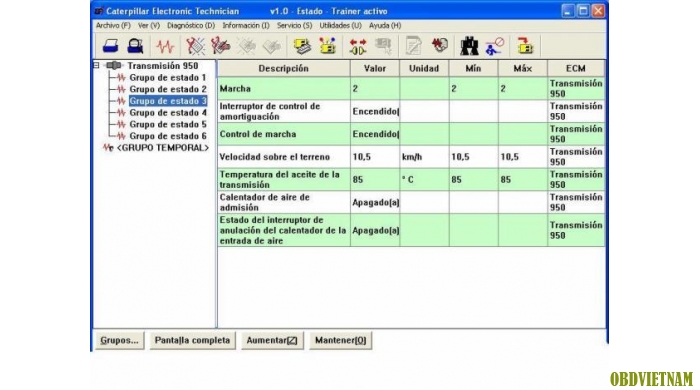Viewport: 700px width, 390px height.
Task: Select Grupo de estado 4
Action: (168, 113)
